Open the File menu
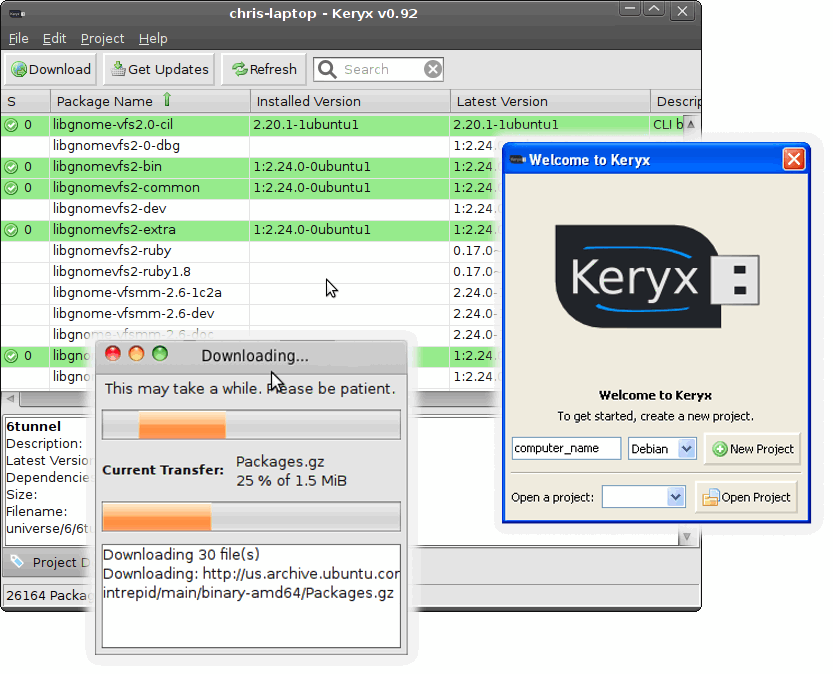This screenshot has width=833, height=674. [x=19, y=39]
